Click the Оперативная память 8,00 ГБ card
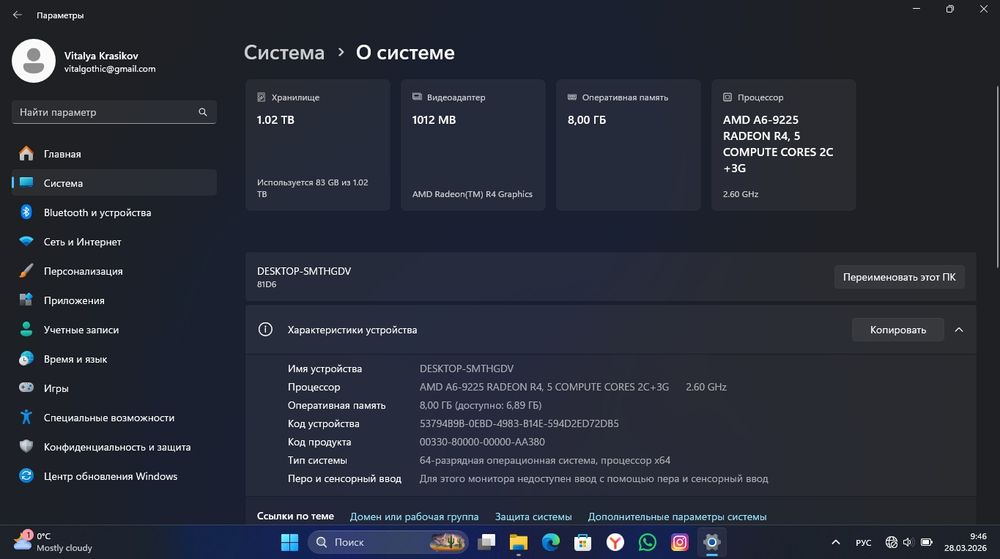 click(x=628, y=145)
